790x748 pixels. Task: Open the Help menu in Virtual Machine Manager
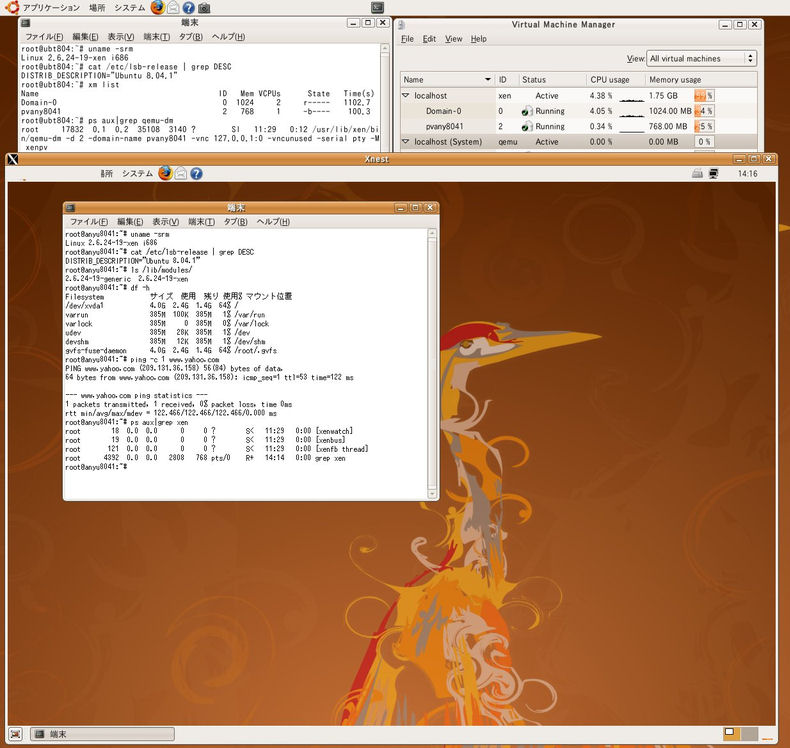coord(479,39)
